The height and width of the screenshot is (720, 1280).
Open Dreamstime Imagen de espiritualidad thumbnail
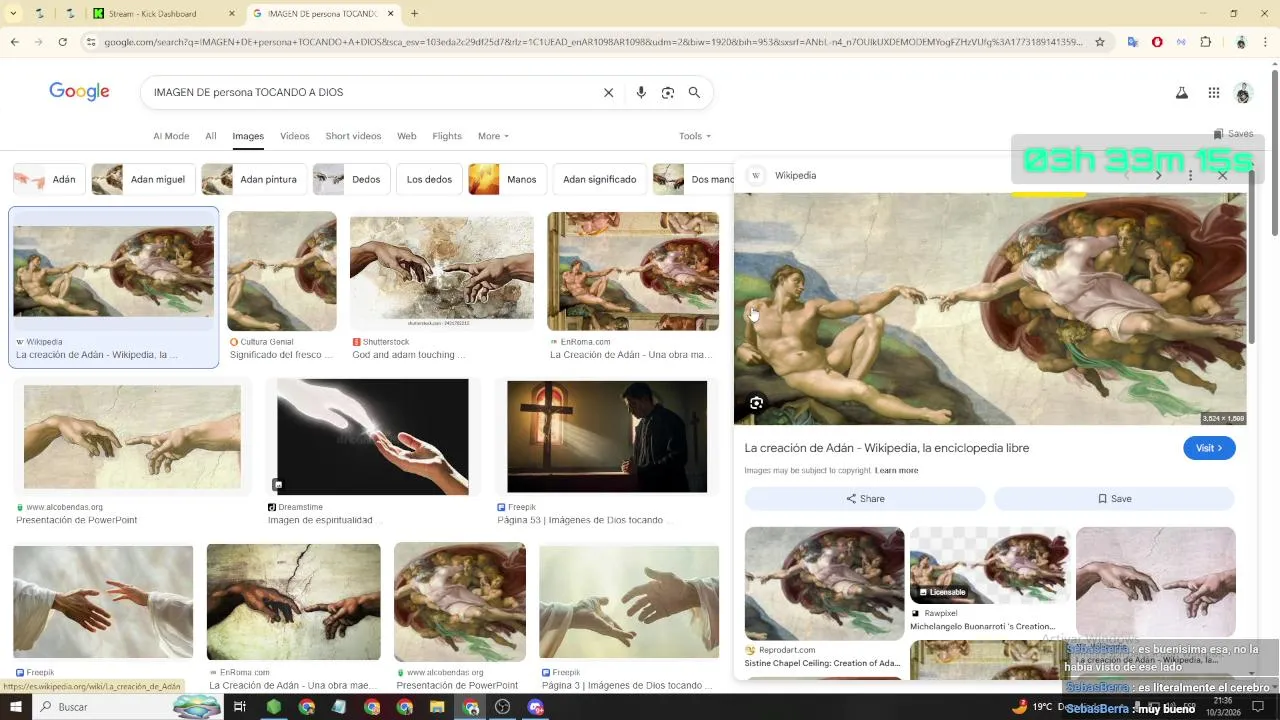coord(372,437)
